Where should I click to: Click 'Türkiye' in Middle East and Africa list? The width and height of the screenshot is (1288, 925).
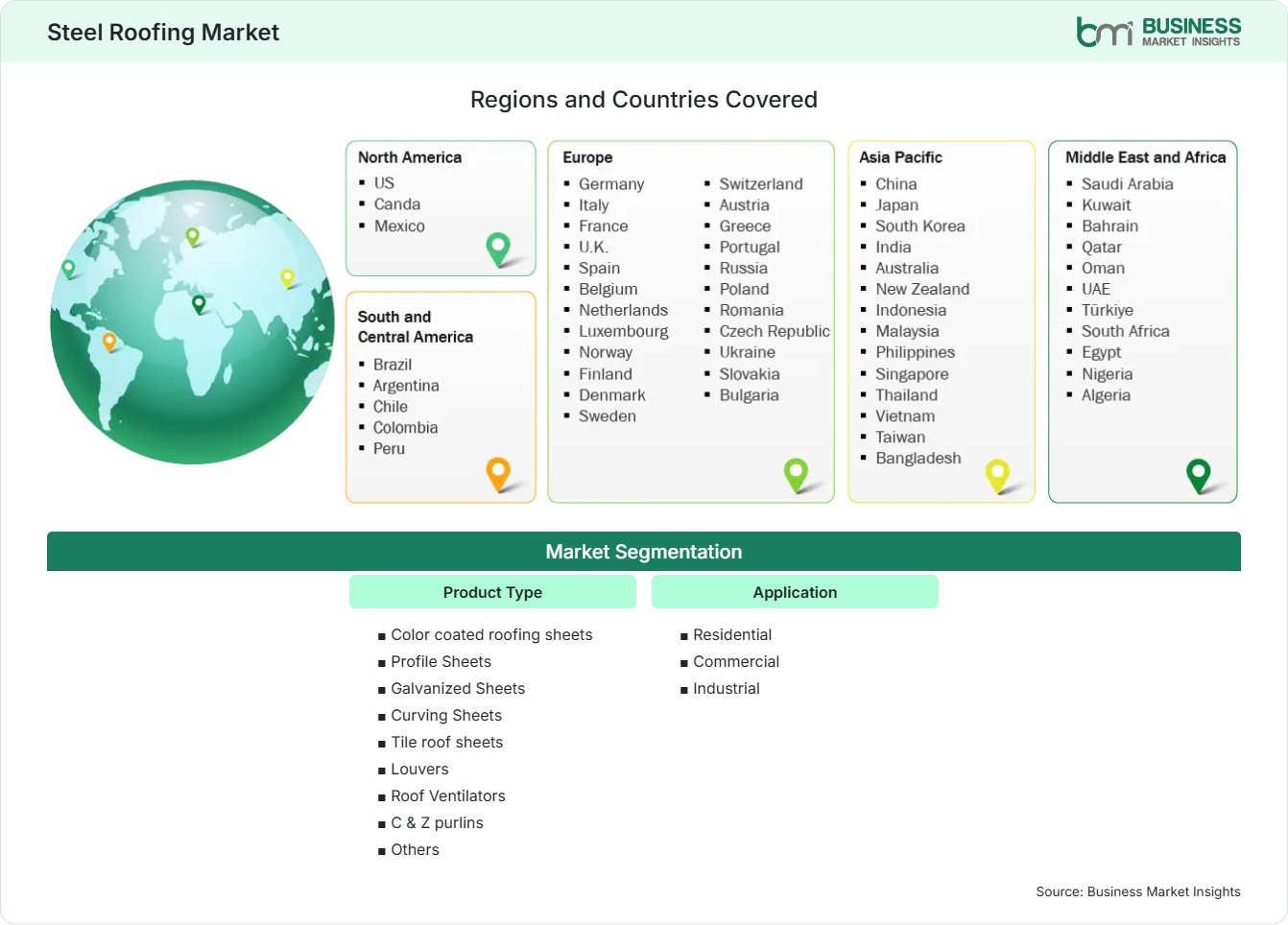pos(1108,310)
